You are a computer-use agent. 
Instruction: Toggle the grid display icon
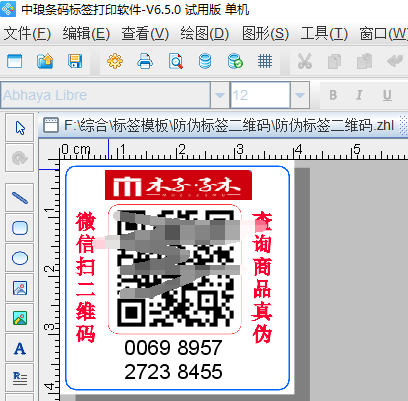(265, 61)
